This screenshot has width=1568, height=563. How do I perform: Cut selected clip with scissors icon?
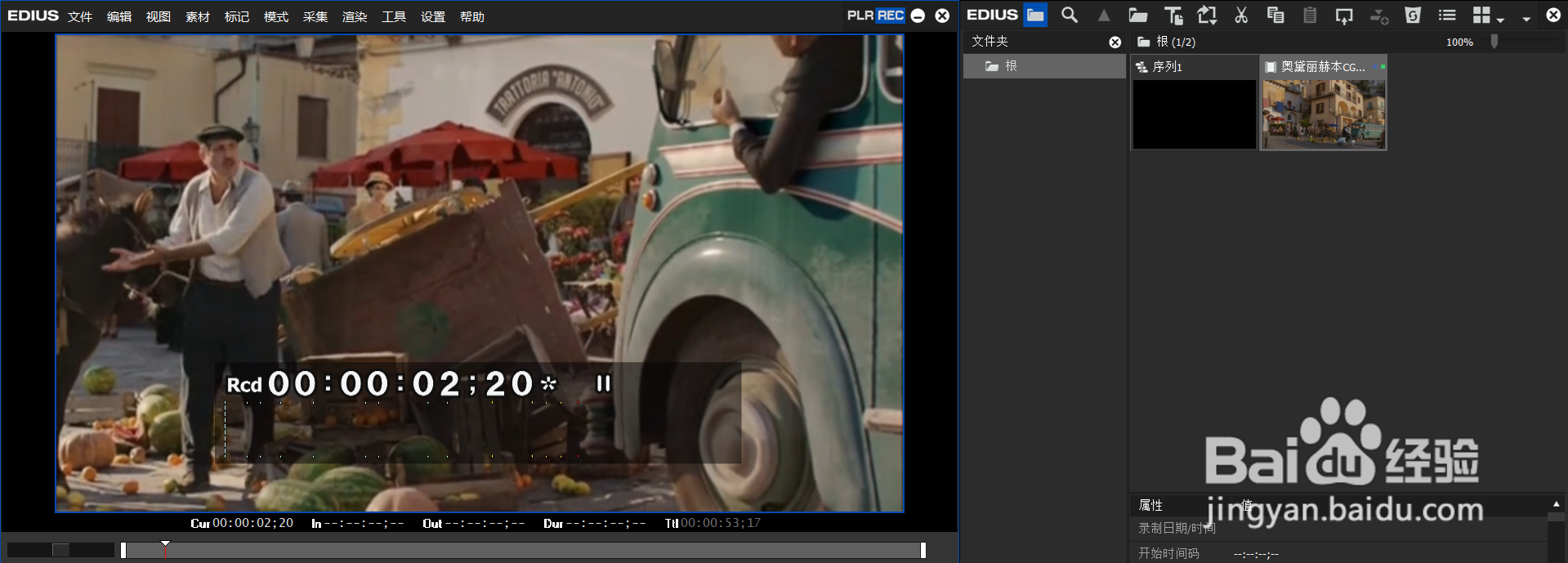tap(1241, 15)
